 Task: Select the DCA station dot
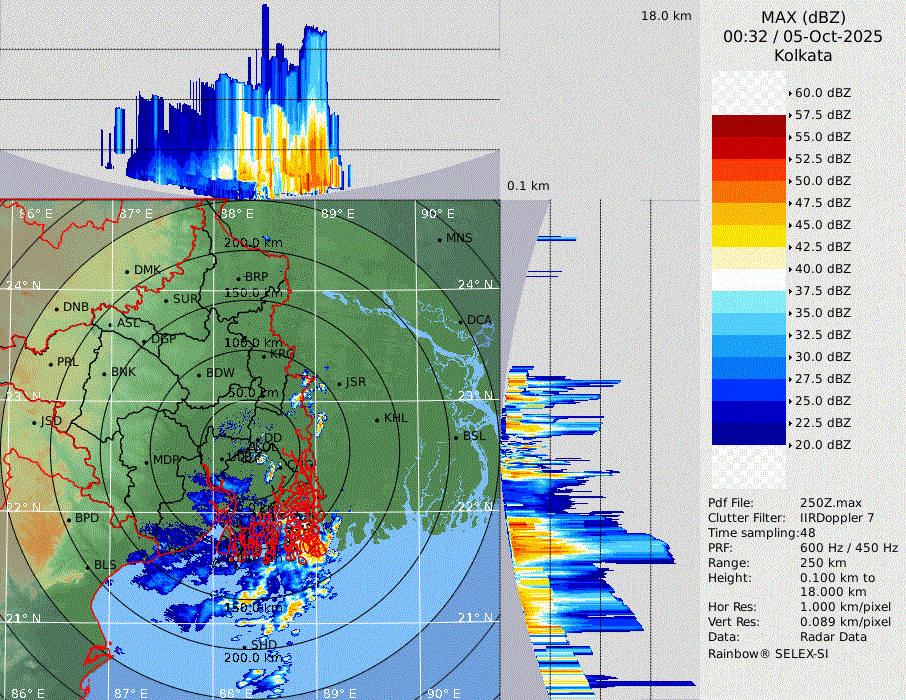[x=461, y=321]
